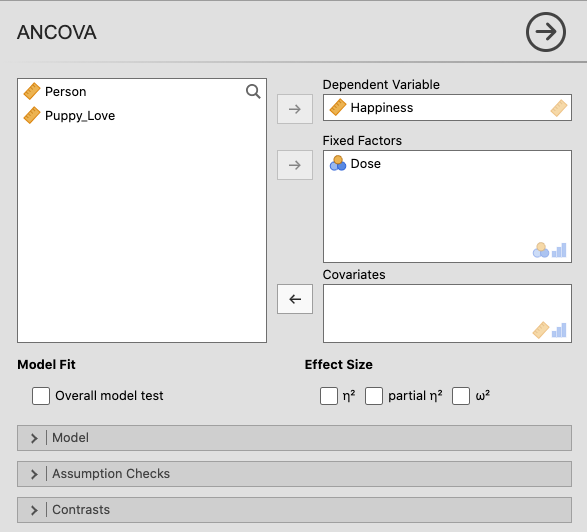The height and width of the screenshot is (532, 587).
Task: Click the faded ruler icon in the Dependent Variable box
Action: click(559, 108)
